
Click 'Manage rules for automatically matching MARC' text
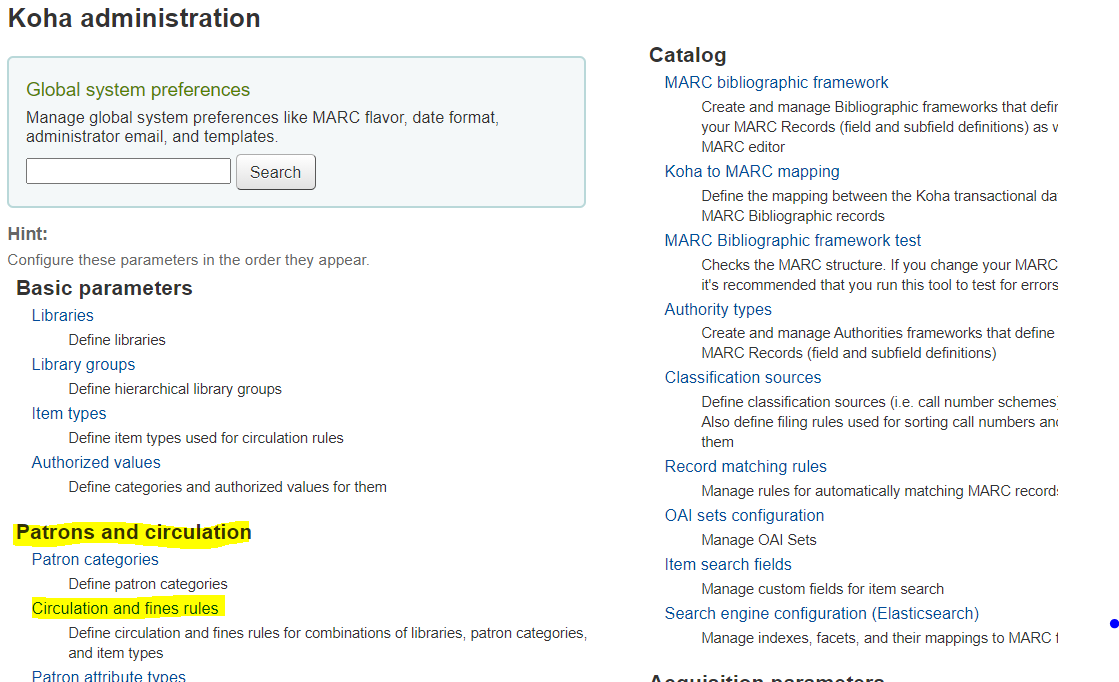(880, 491)
